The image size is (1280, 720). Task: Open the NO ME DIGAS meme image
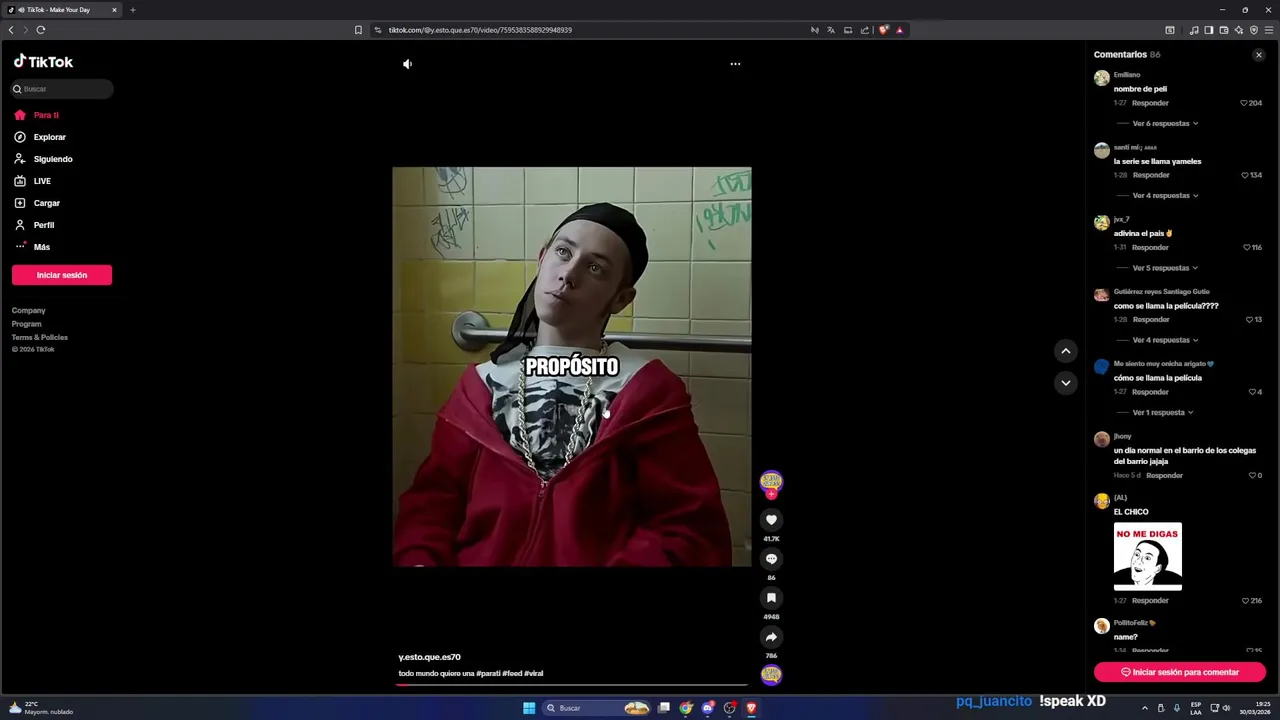1148,556
